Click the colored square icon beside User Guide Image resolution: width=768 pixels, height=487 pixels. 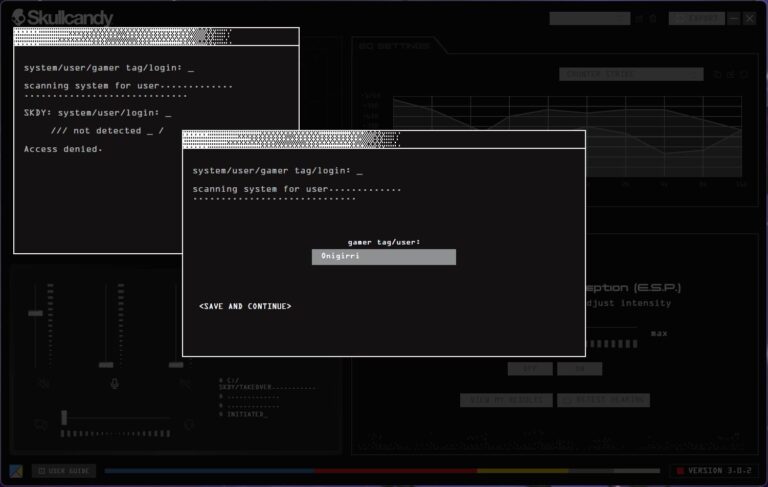pyautogui.click(x=16, y=470)
